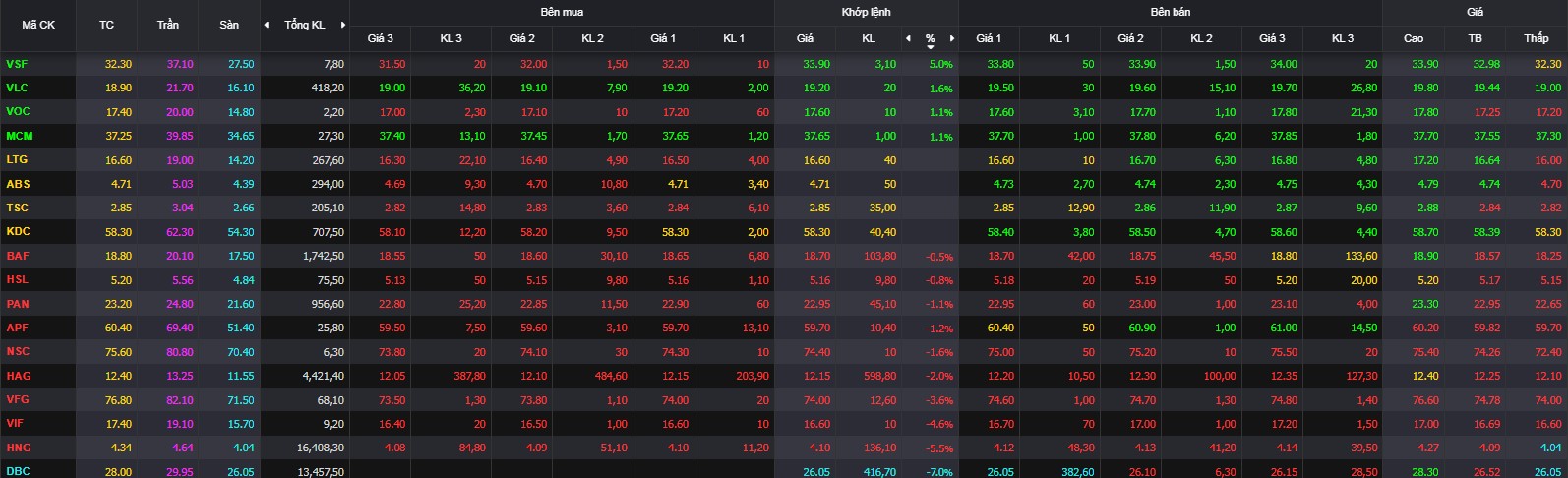Open the VIF stock symbol
The height and width of the screenshot is (478, 1568).
pyautogui.click(x=15, y=423)
